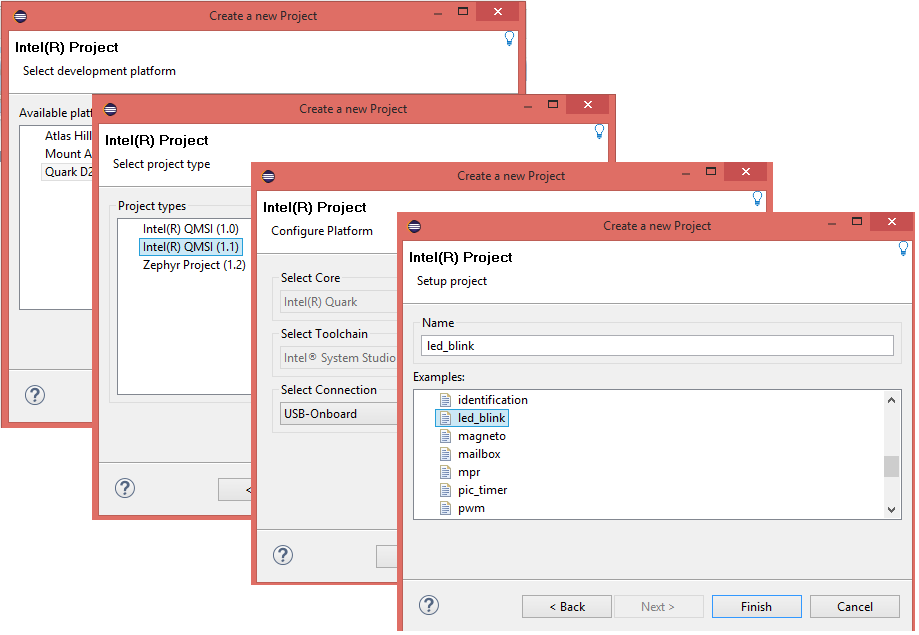Select the Quark D2 platform entry
919x635 pixels.
tap(68, 172)
